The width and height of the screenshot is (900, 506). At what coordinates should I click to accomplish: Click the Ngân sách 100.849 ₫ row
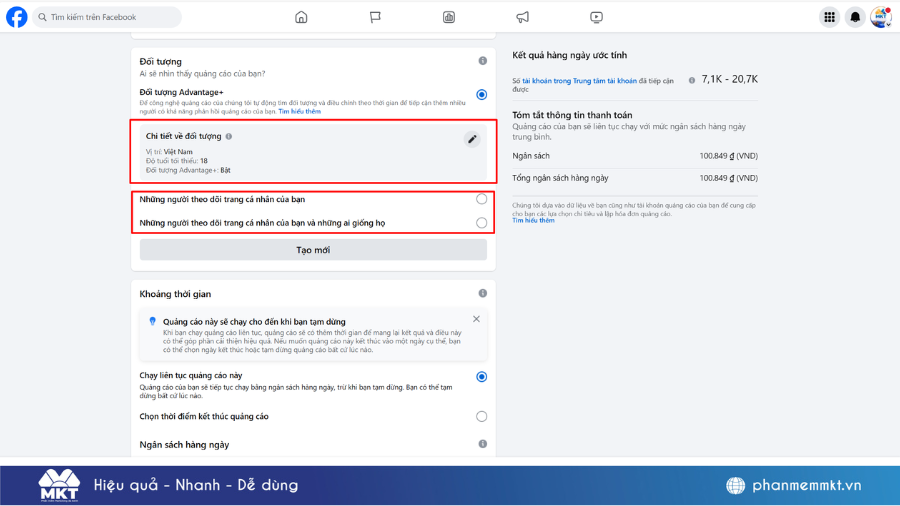coord(635,156)
